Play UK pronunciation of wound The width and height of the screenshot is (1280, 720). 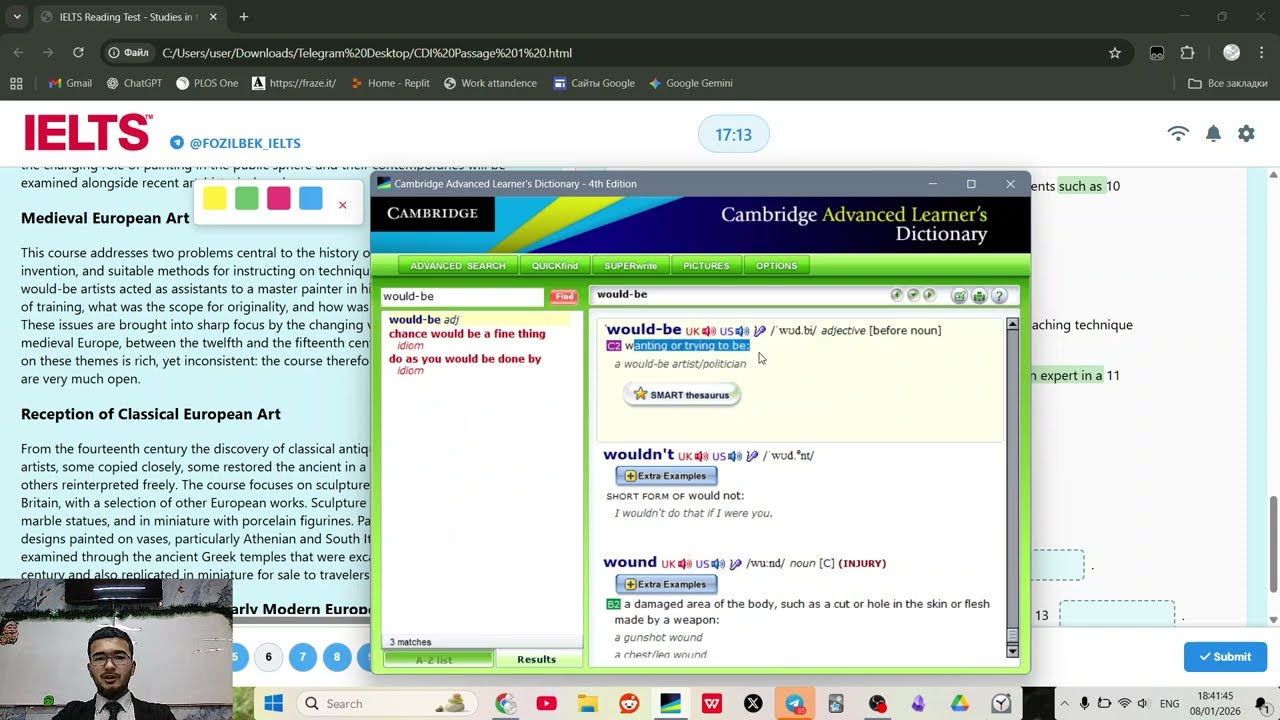click(684, 564)
